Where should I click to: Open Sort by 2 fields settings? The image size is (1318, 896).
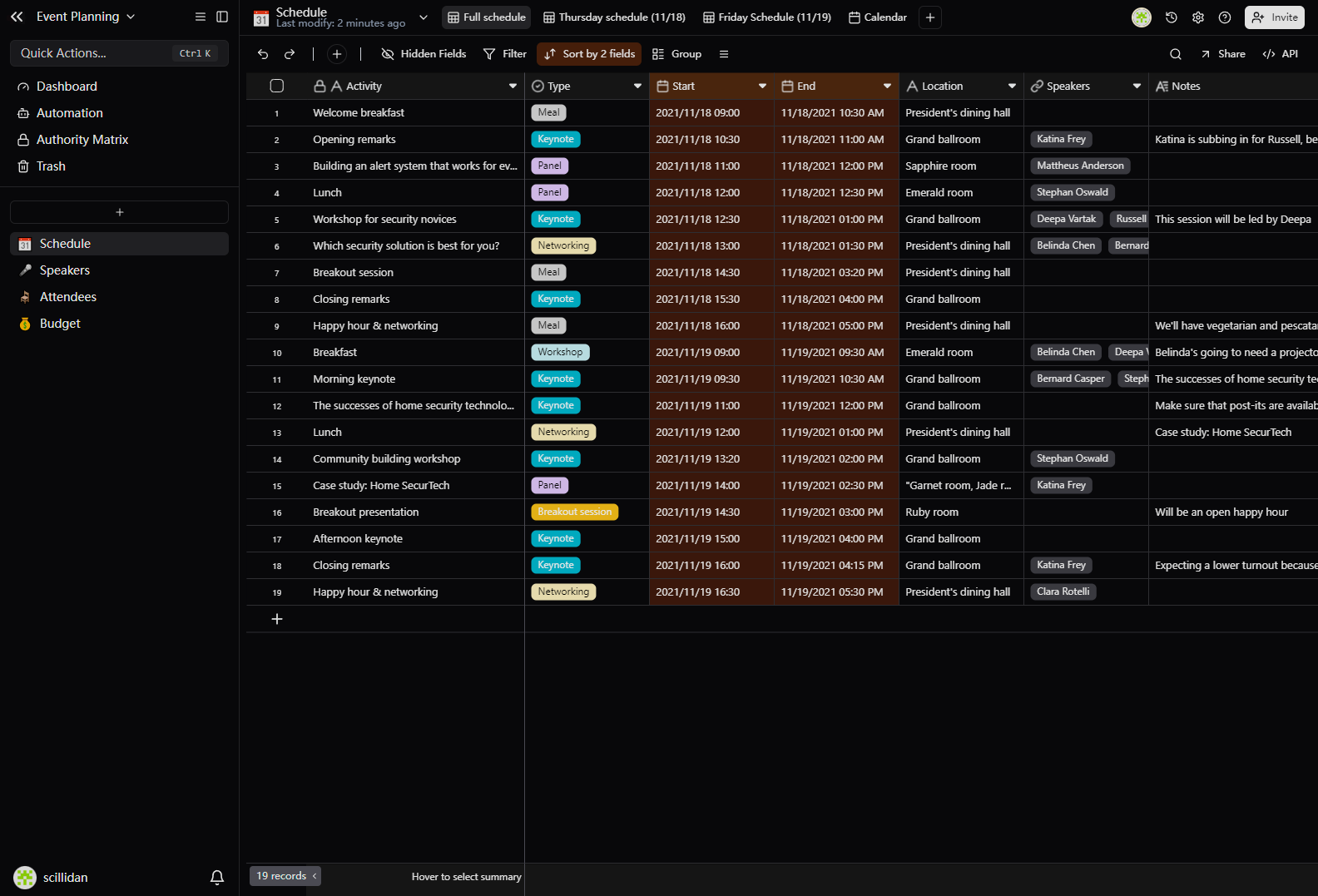tap(589, 54)
